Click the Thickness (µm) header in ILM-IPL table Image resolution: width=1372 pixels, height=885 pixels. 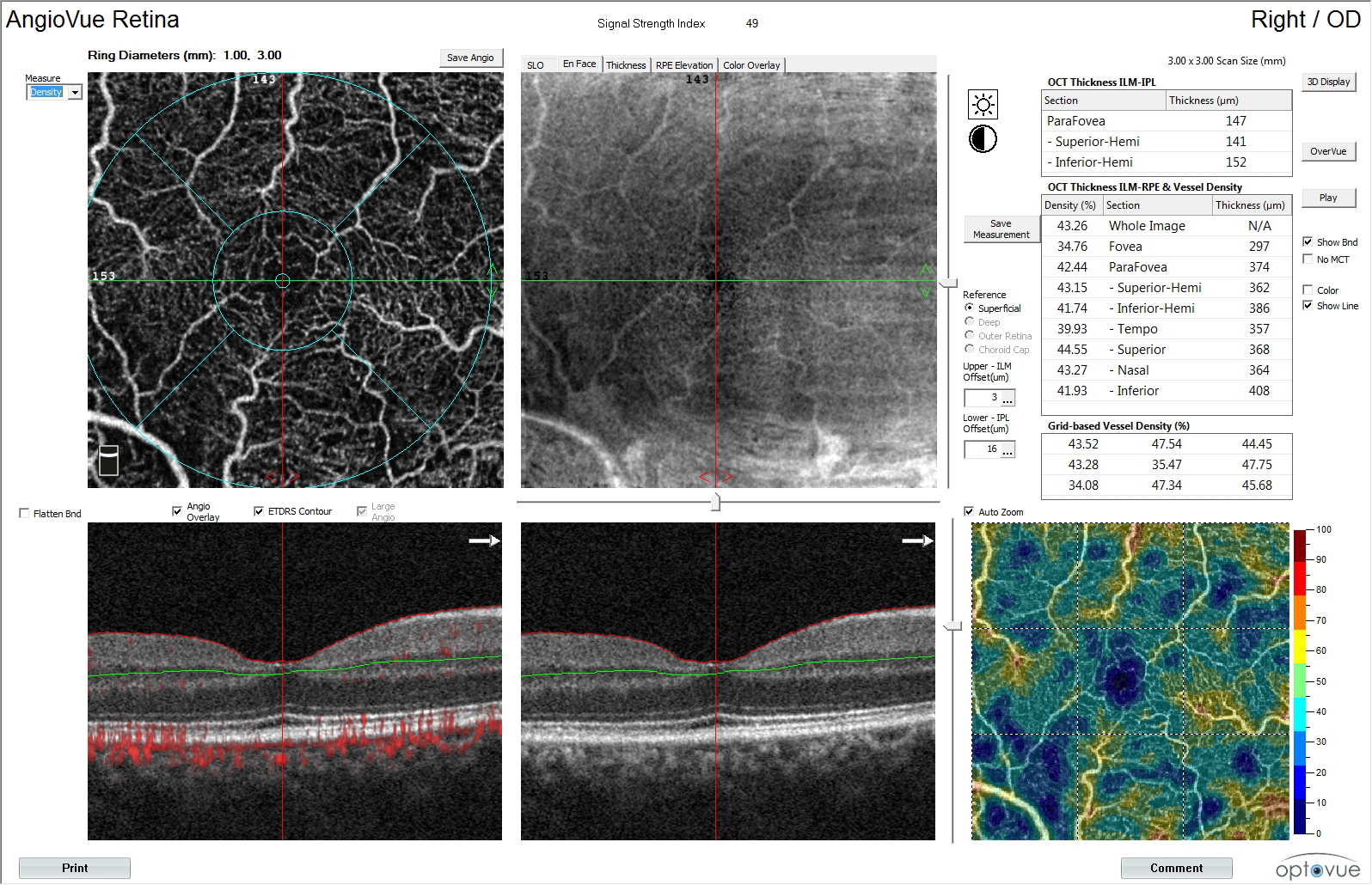coord(1228,101)
